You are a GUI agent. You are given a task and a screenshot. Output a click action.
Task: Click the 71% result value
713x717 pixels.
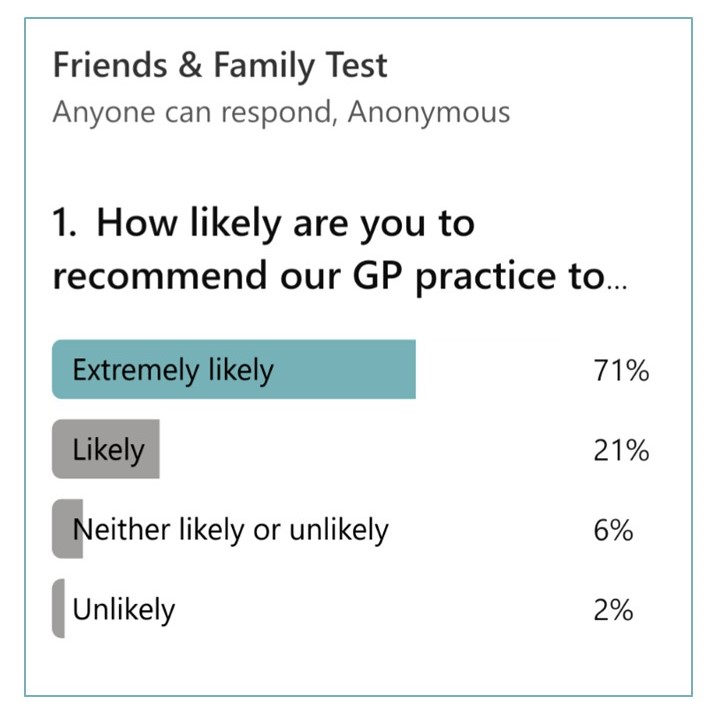pyautogui.click(x=621, y=370)
